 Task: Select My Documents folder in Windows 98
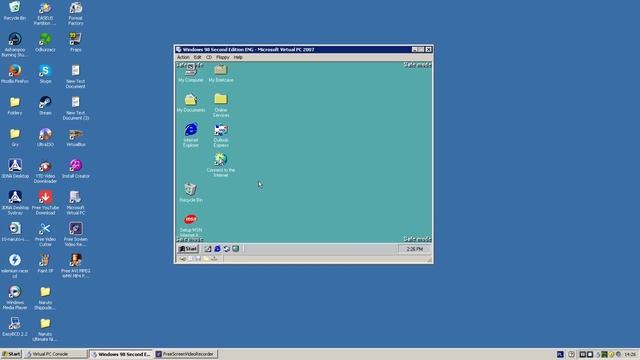pyautogui.click(x=191, y=103)
